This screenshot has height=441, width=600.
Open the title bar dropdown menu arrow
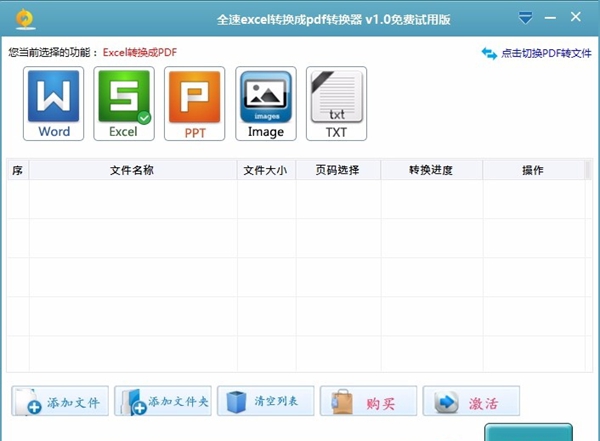coord(525,18)
